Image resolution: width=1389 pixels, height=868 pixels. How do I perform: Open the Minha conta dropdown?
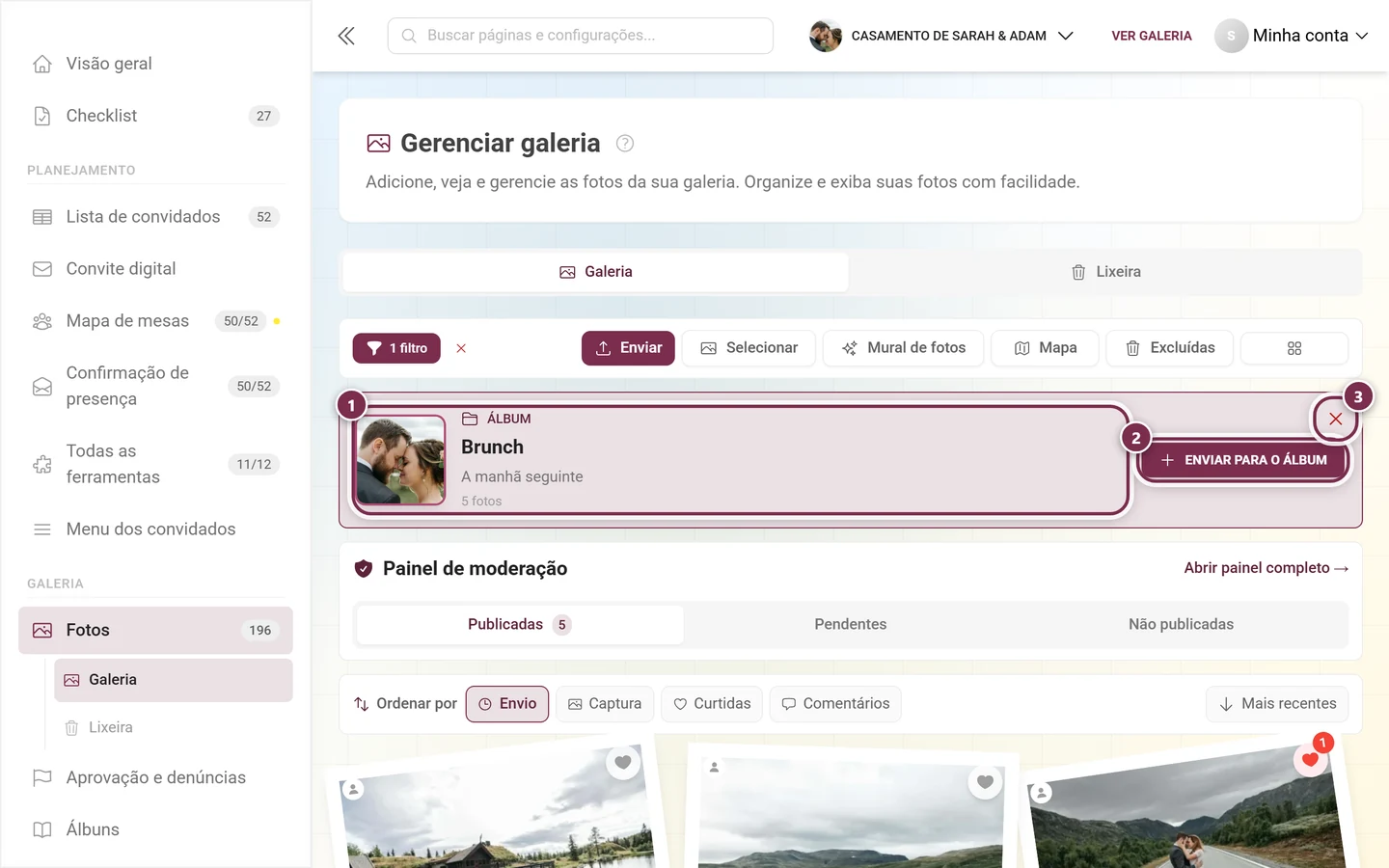1292,36
